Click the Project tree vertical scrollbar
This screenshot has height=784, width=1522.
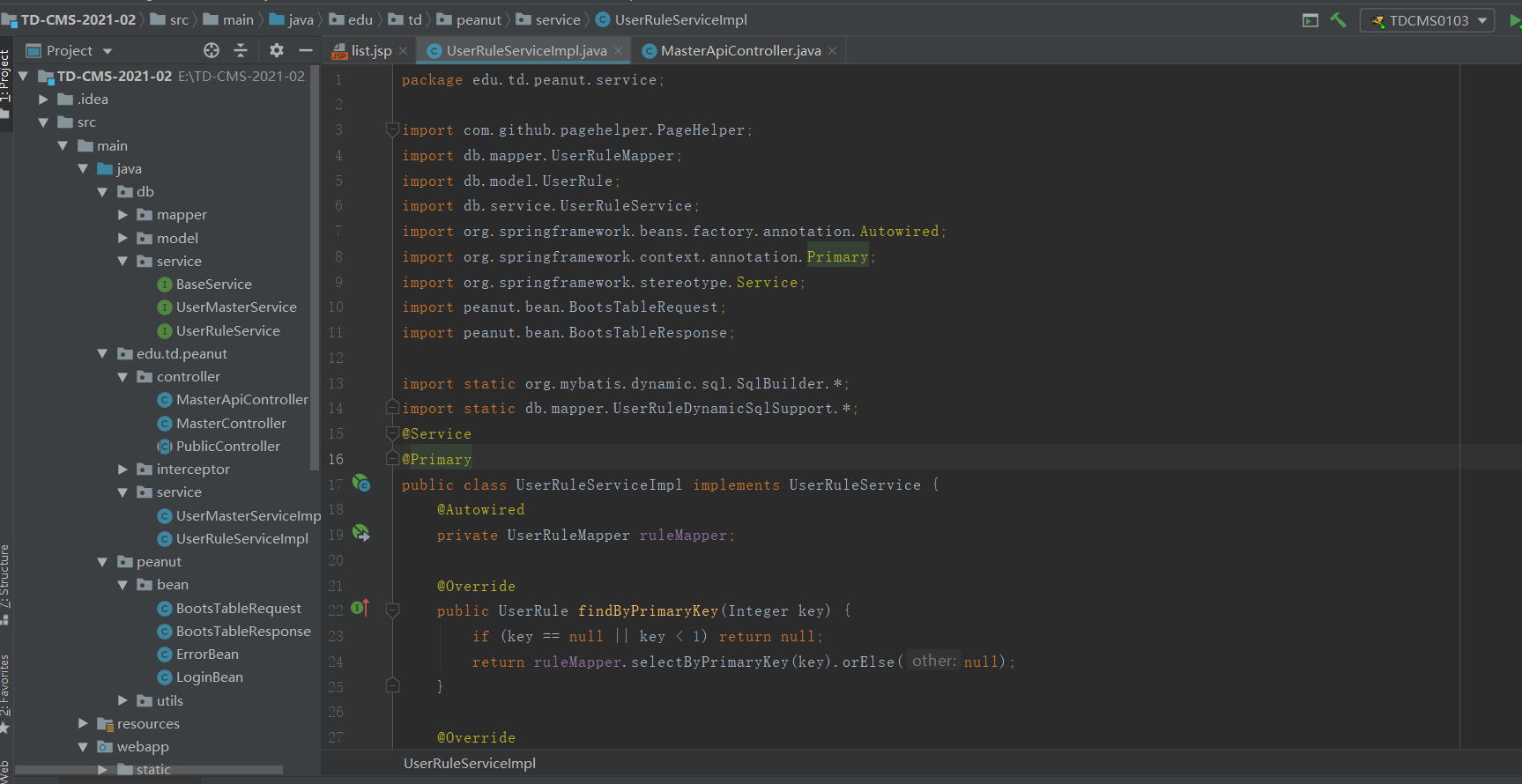pyautogui.click(x=315, y=269)
